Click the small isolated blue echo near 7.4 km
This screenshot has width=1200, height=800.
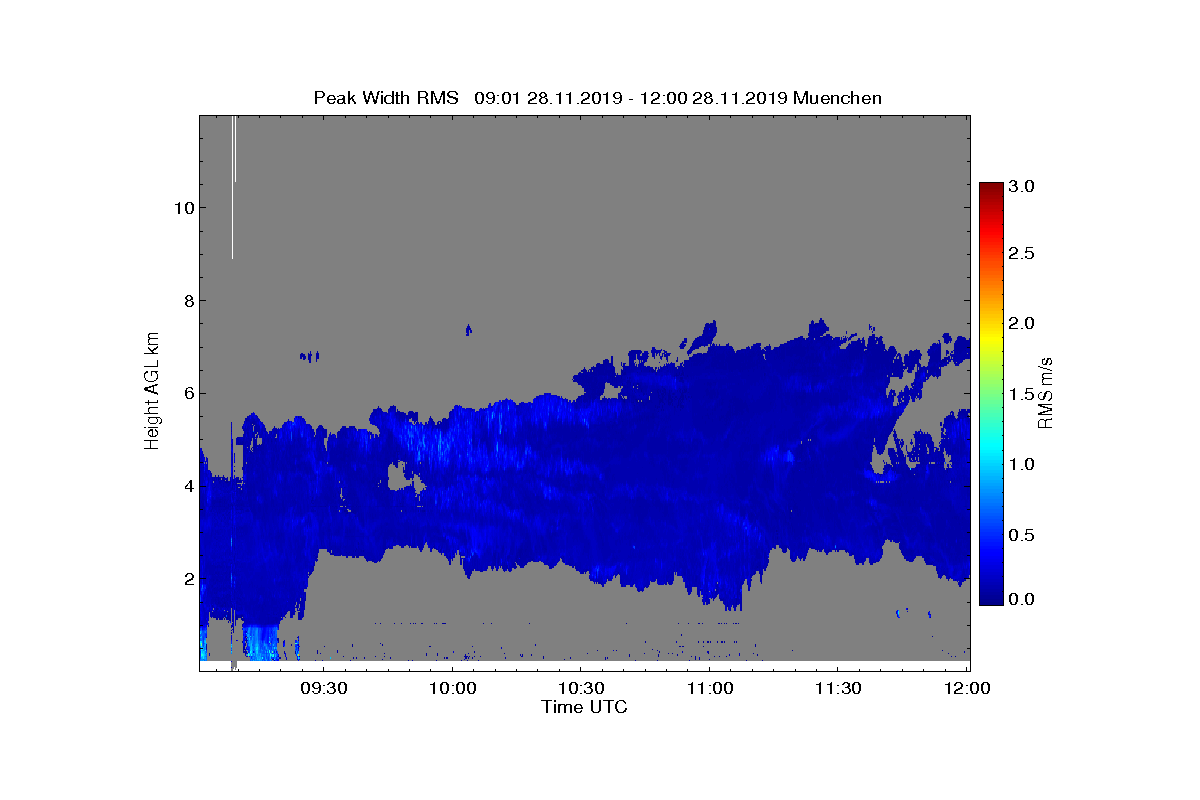tap(468, 329)
